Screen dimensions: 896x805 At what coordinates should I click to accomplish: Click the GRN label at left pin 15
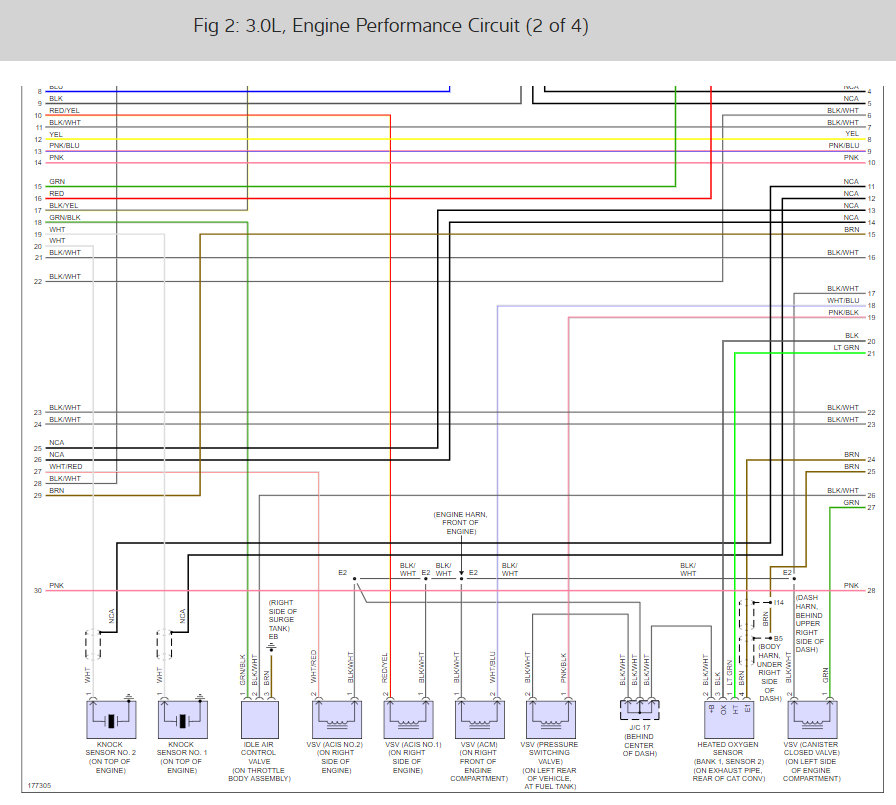point(57,182)
